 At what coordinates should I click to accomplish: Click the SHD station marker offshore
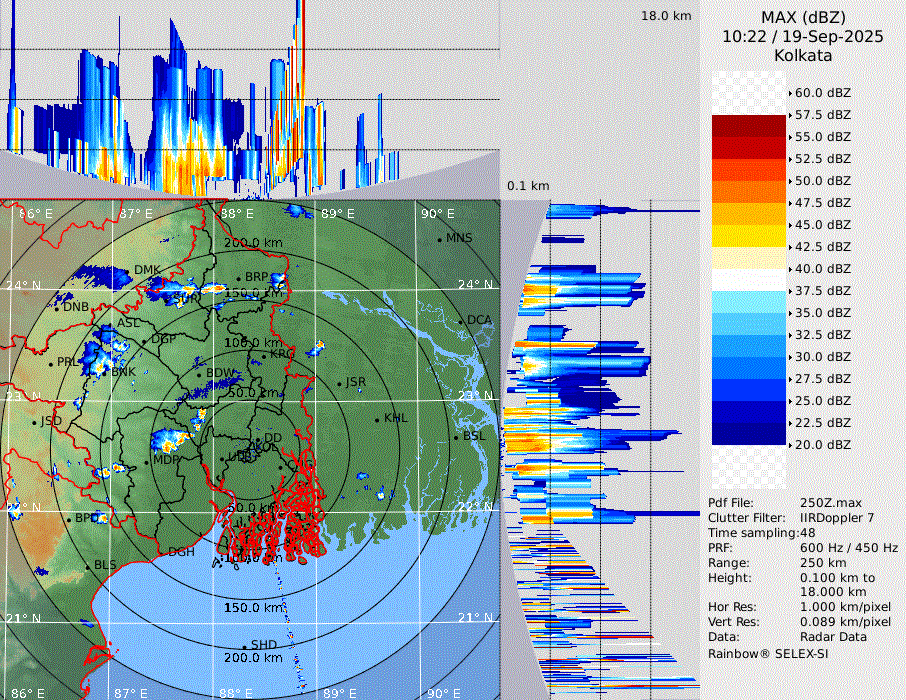tap(244, 645)
